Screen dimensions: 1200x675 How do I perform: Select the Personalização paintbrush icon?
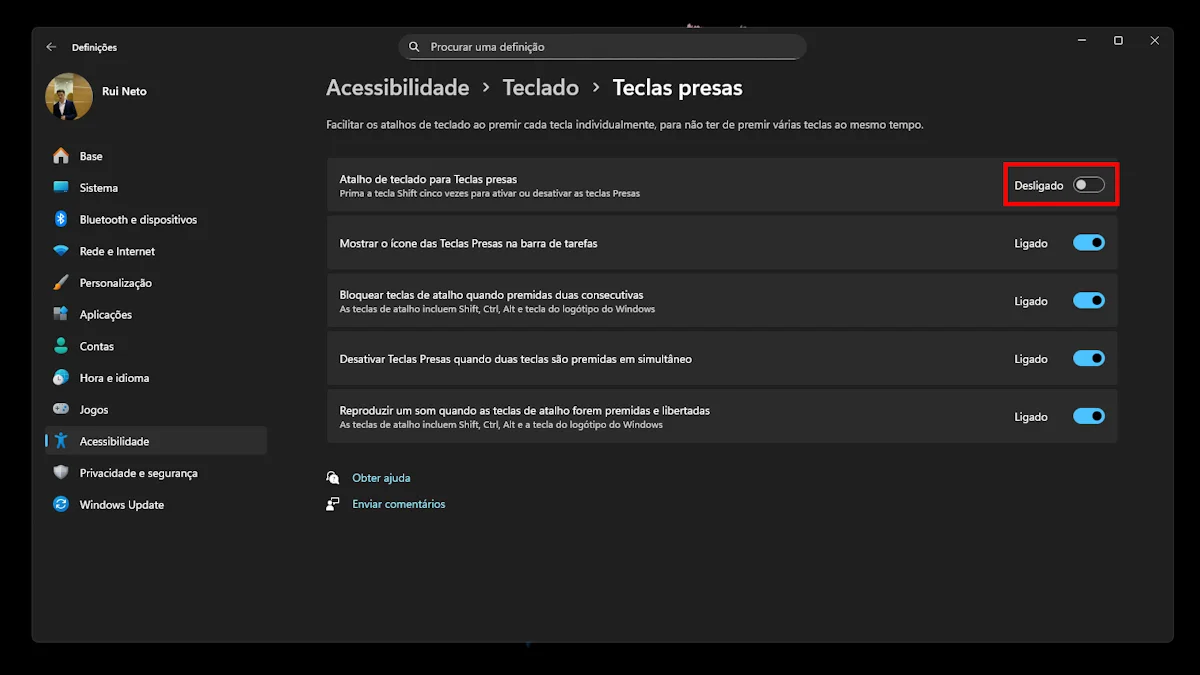point(61,283)
